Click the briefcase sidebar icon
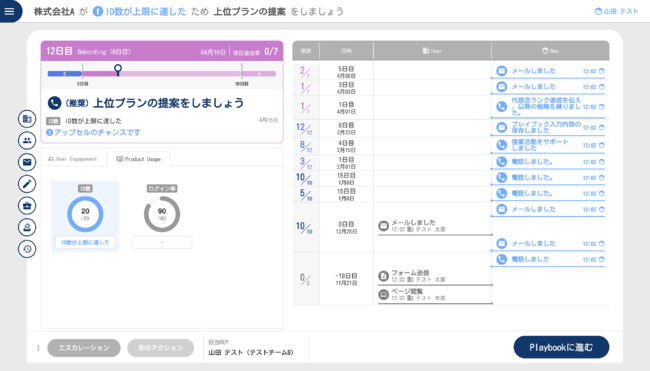650x371 pixels. [27, 206]
